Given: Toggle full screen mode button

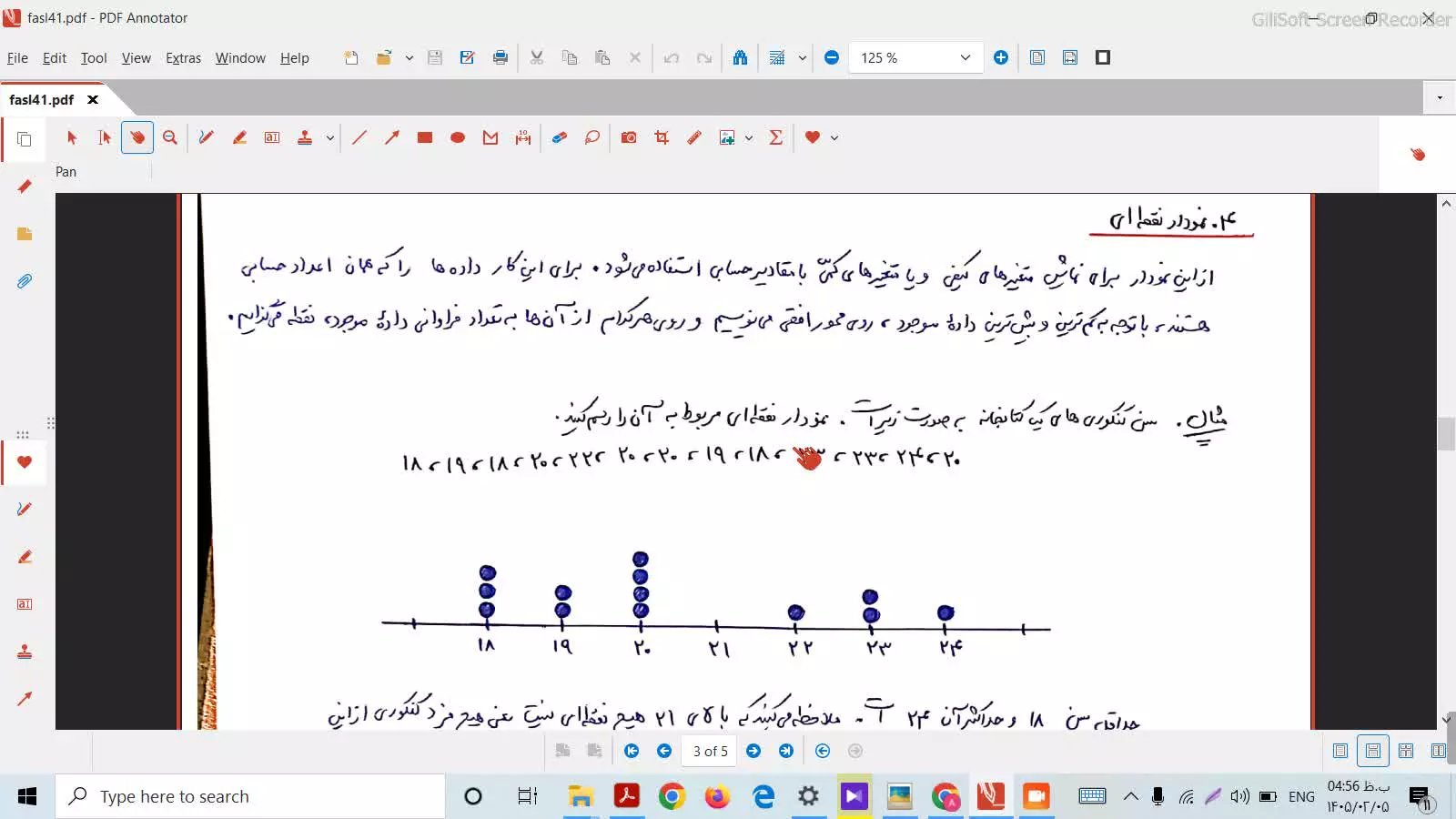Looking at the screenshot, I should (x=1103, y=57).
